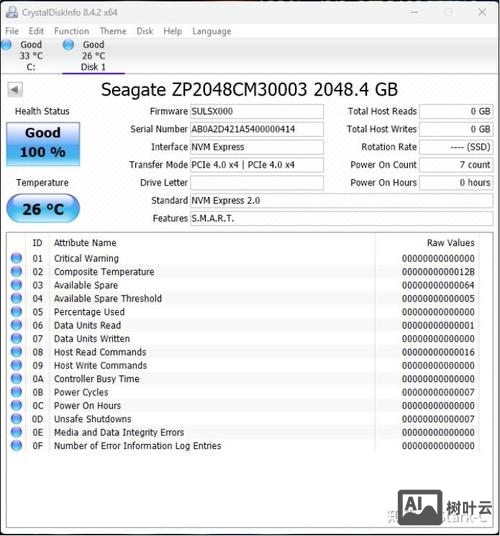
Task: Open the Theme menu
Action: click(x=113, y=31)
